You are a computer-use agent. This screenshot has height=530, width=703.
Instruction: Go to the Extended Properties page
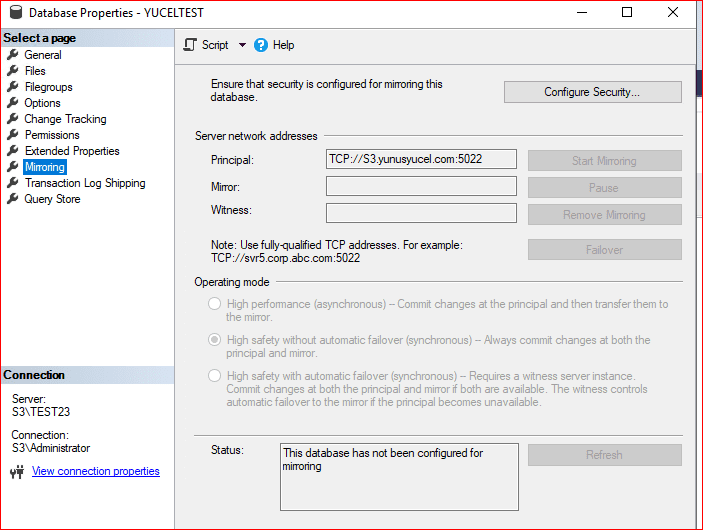pyautogui.click(x=72, y=151)
